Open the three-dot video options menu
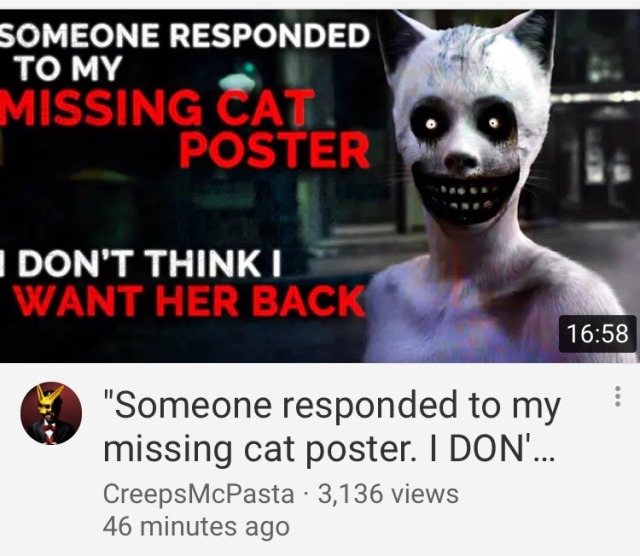Image resolution: width=640 pixels, height=556 pixels. click(x=618, y=396)
